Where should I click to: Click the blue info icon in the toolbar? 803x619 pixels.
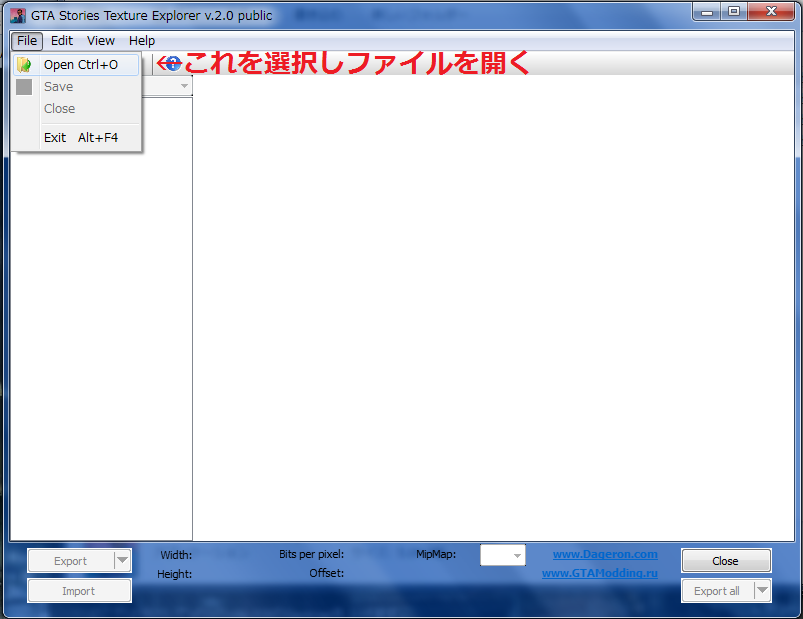point(174,63)
